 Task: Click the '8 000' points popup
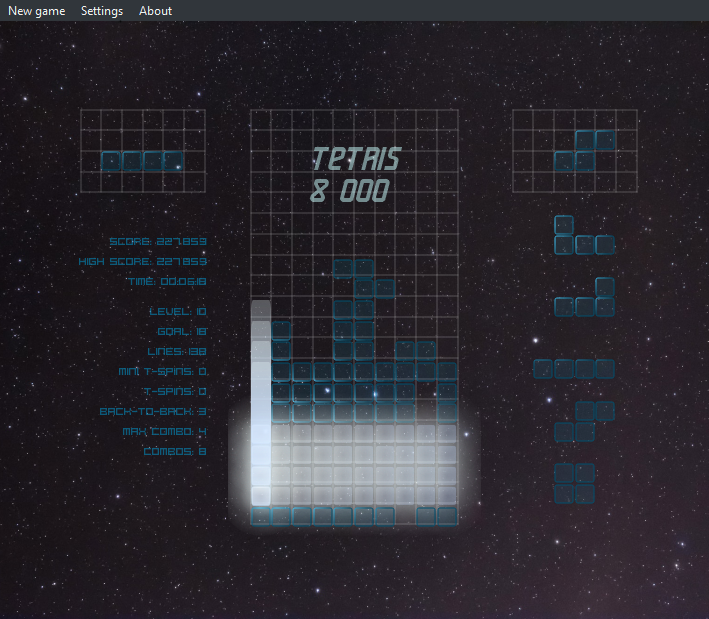pyautogui.click(x=350, y=190)
